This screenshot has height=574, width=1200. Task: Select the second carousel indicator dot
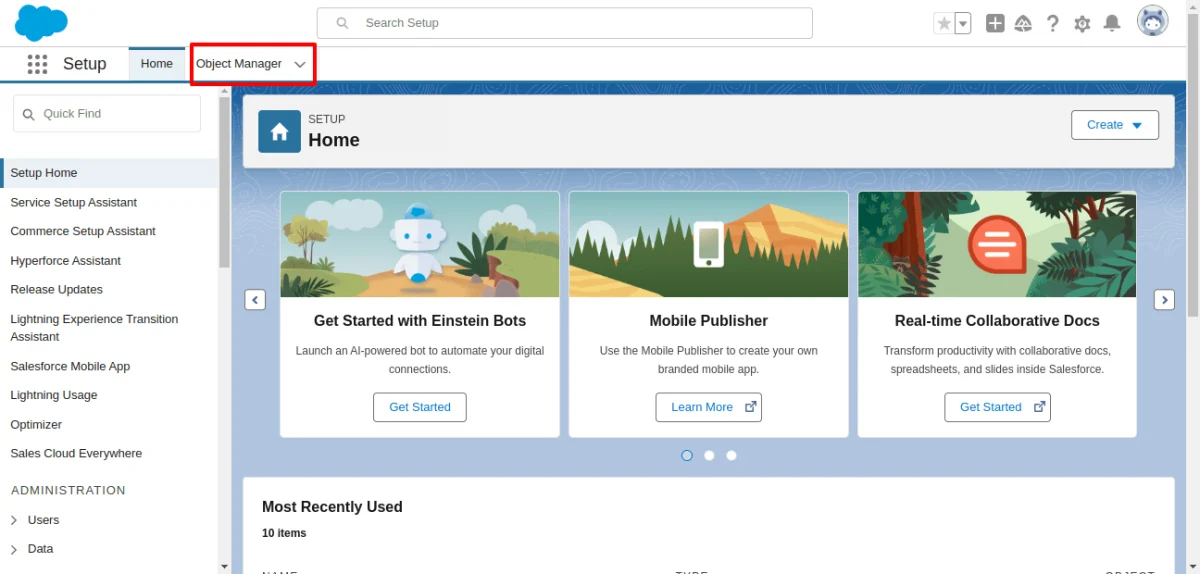pyautogui.click(x=709, y=455)
